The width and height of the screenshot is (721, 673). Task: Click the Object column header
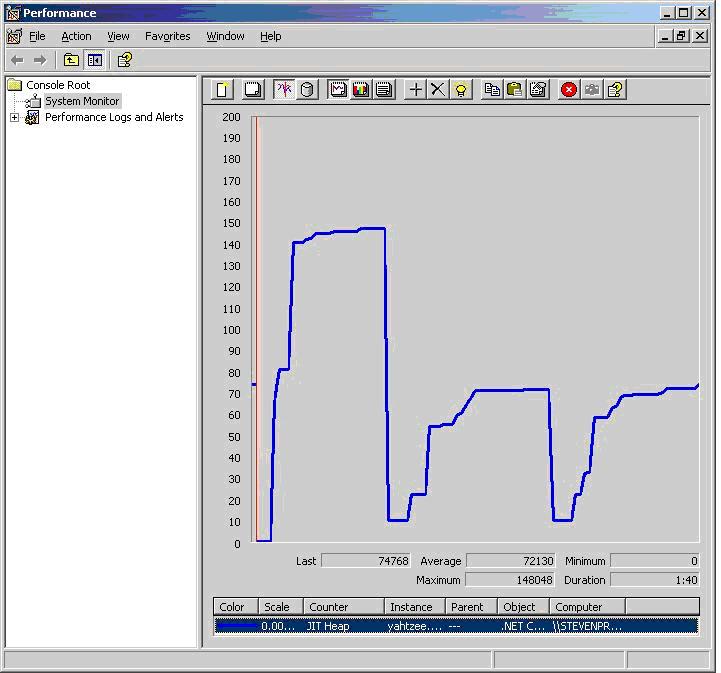(x=524, y=607)
